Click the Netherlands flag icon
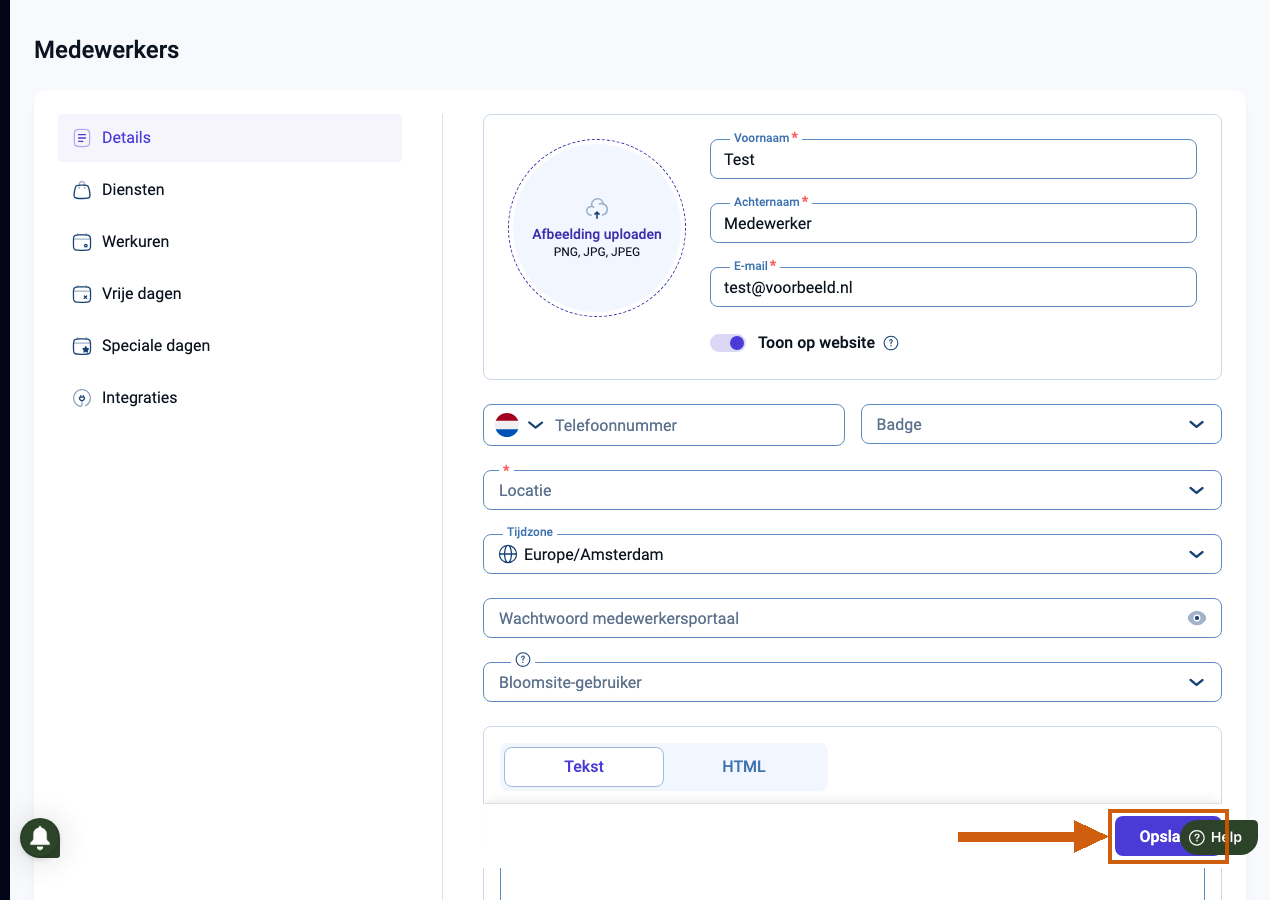This screenshot has height=900, width=1270. [507, 425]
